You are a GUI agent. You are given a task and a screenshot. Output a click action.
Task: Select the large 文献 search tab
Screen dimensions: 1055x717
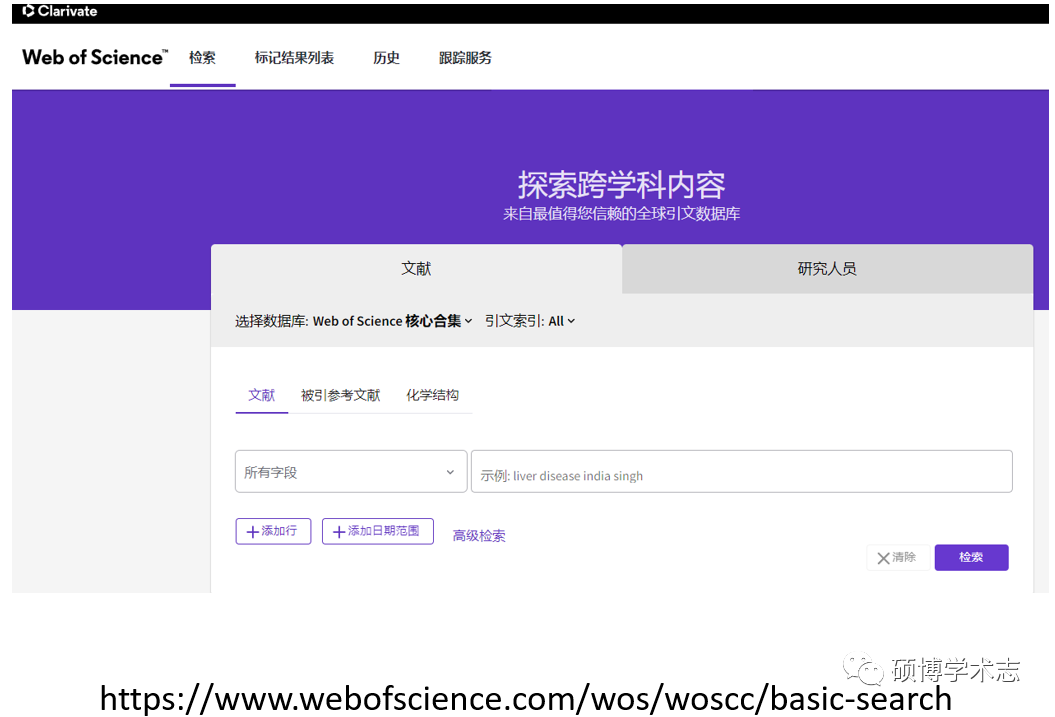tap(416, 269)
